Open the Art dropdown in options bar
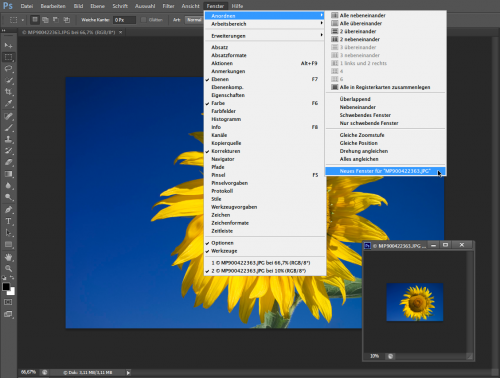Image resolution: width=500 pixels, height=378 pixels. point(194,20)
